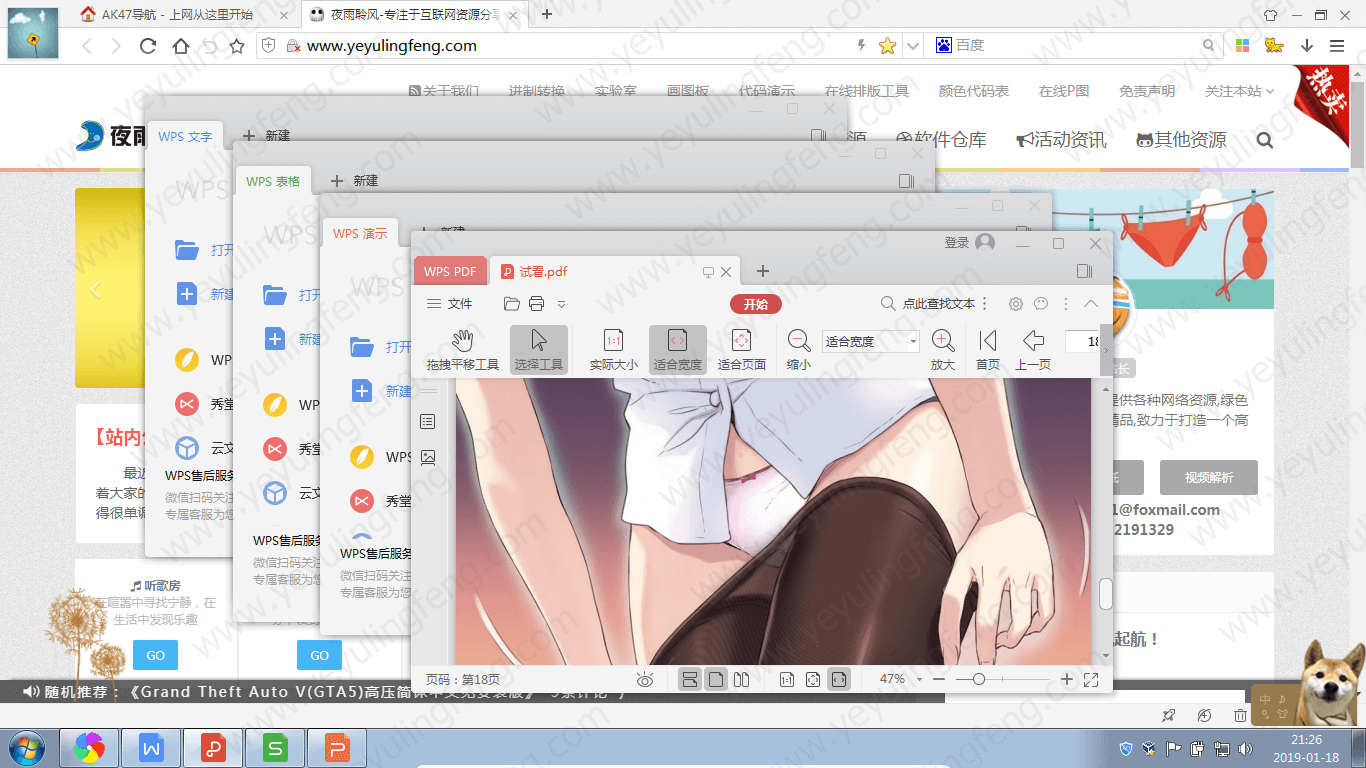Click the PDF vertical scrollbar thumb

1105,594
